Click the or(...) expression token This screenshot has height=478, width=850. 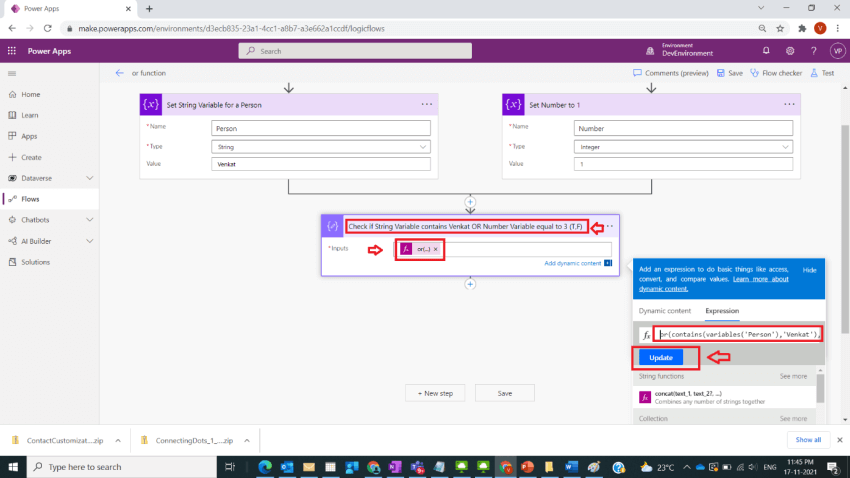(x=419, y=249)
